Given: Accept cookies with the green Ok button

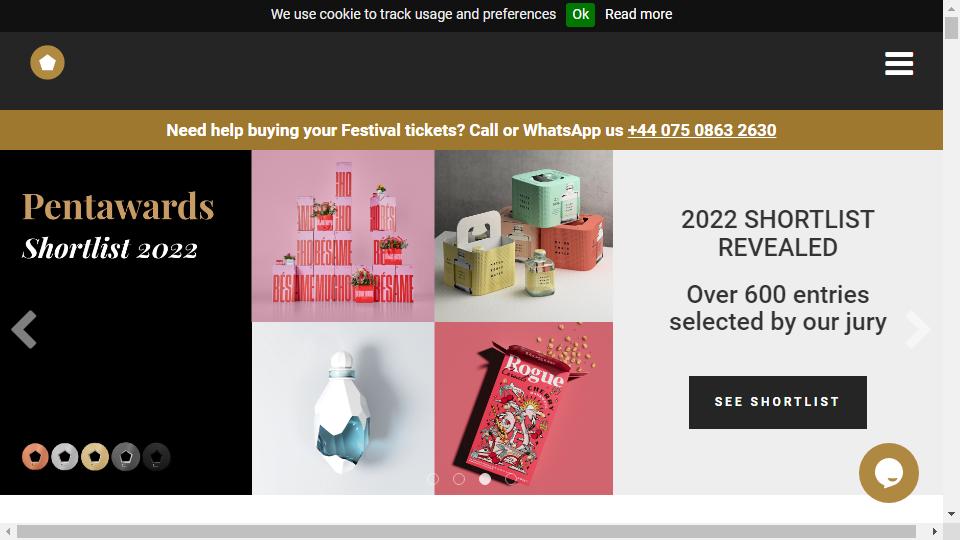Looking at the screenshot, I should click(580, 14).
